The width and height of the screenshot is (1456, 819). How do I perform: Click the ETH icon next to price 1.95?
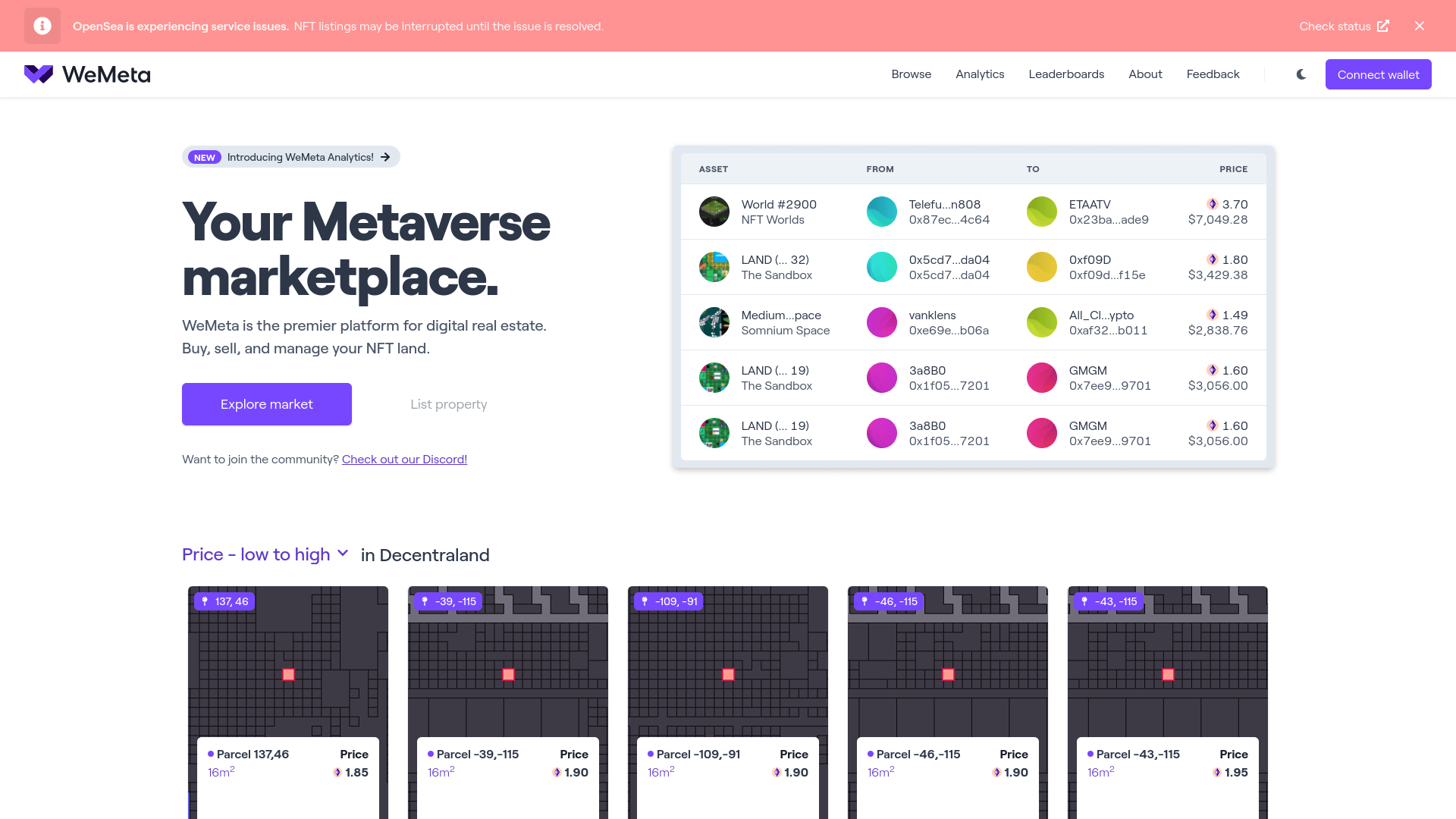(x=1217, y=772)
